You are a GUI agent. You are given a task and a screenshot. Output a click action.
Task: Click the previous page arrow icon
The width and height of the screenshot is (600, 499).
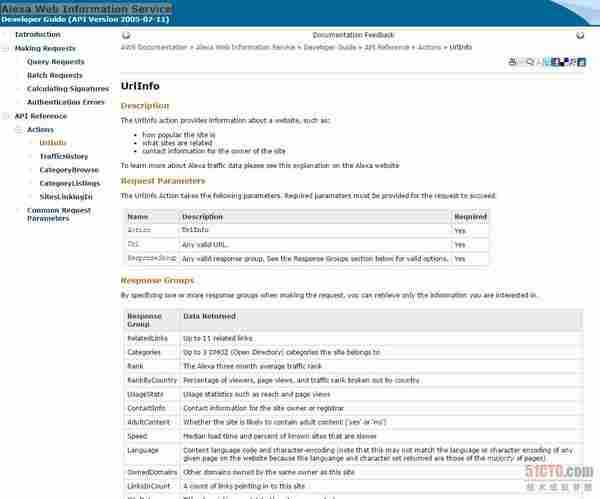pos(127,35)
